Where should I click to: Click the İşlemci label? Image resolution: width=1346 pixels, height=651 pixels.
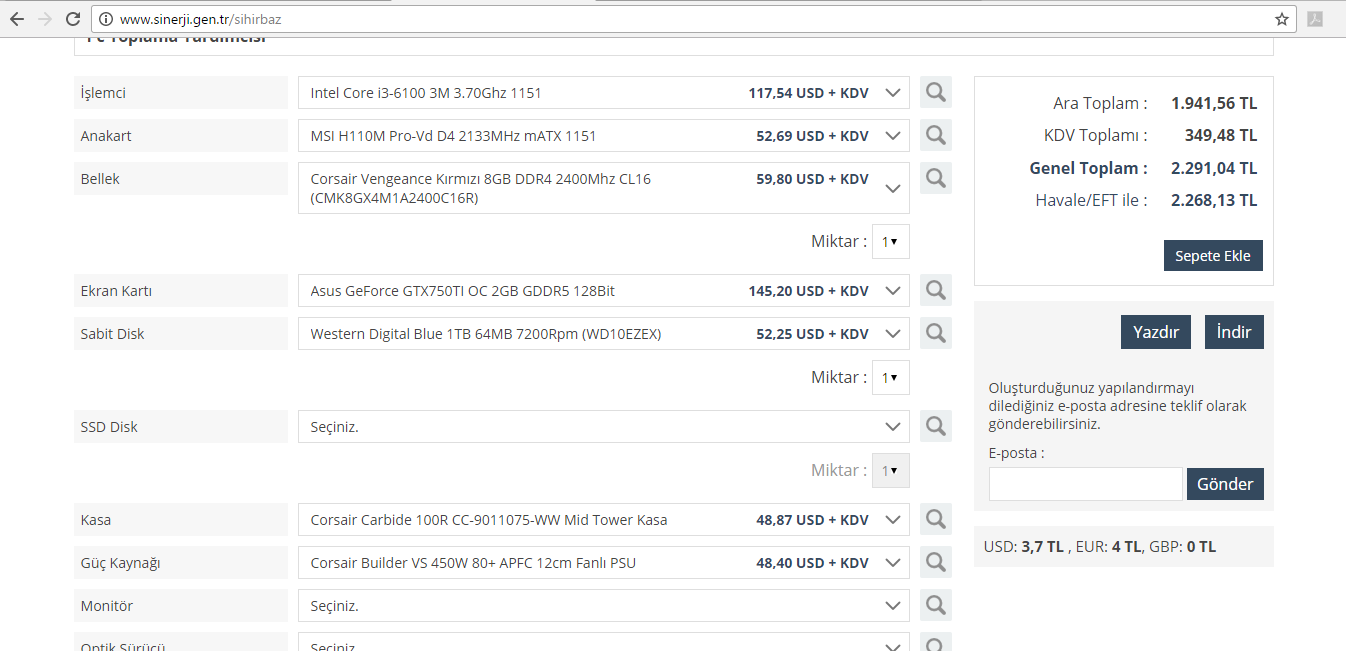click(x=103, y=93)
